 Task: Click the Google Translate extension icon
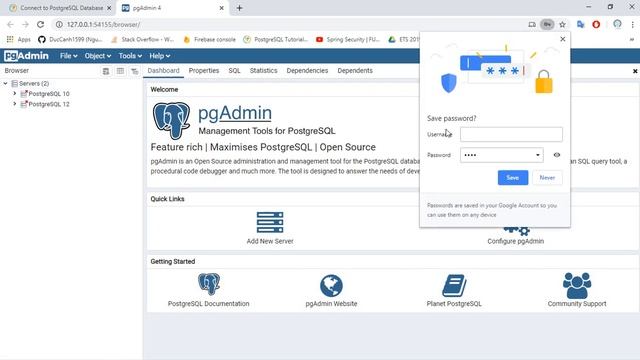(580, 24)
